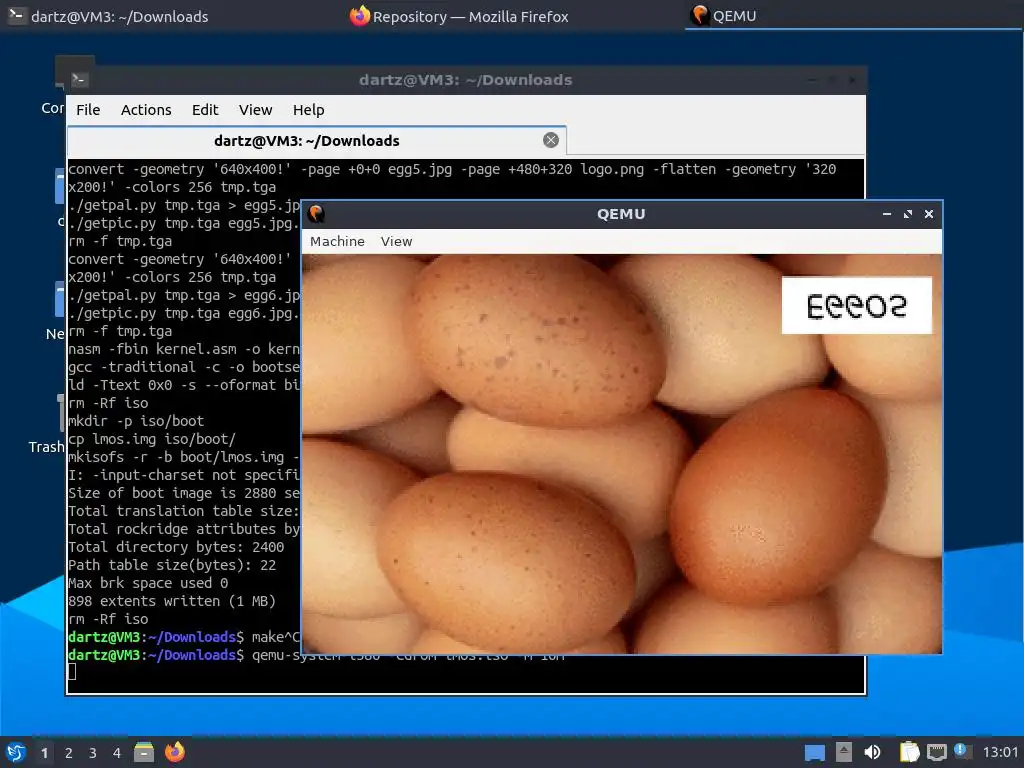Click 'Total directory bytes: 2400' line

(x=176, y=547)
